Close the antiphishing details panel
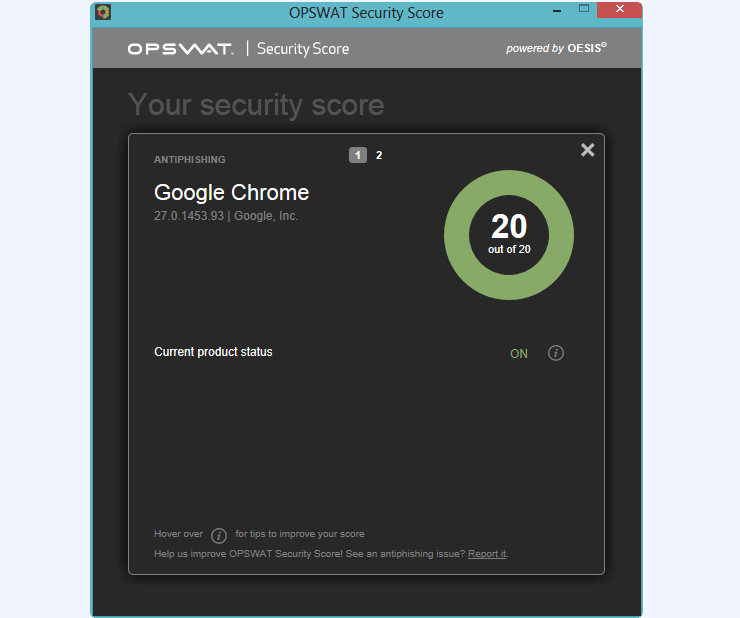740x618 pixels. coord(588,150)
